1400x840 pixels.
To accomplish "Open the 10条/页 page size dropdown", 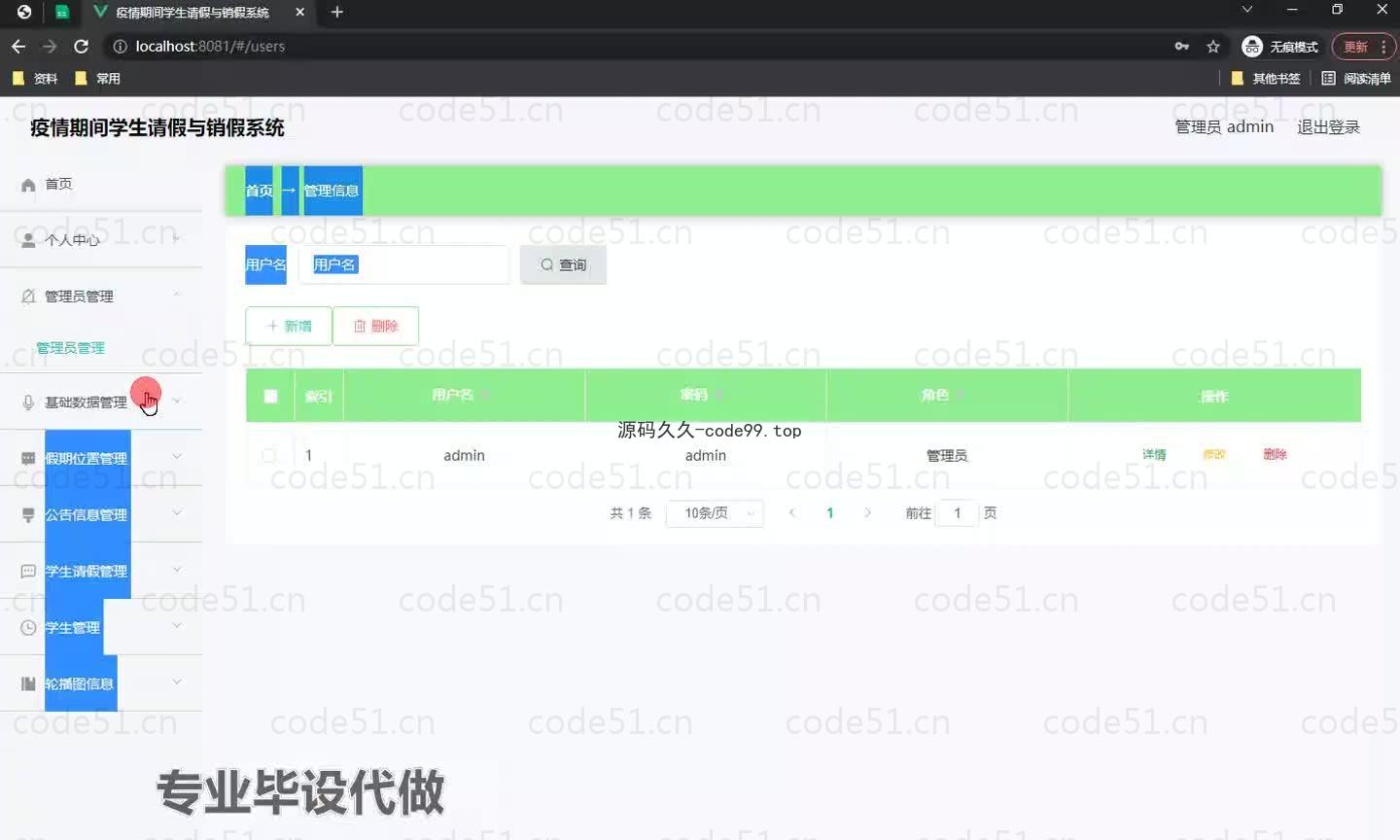I will point(715,513).
